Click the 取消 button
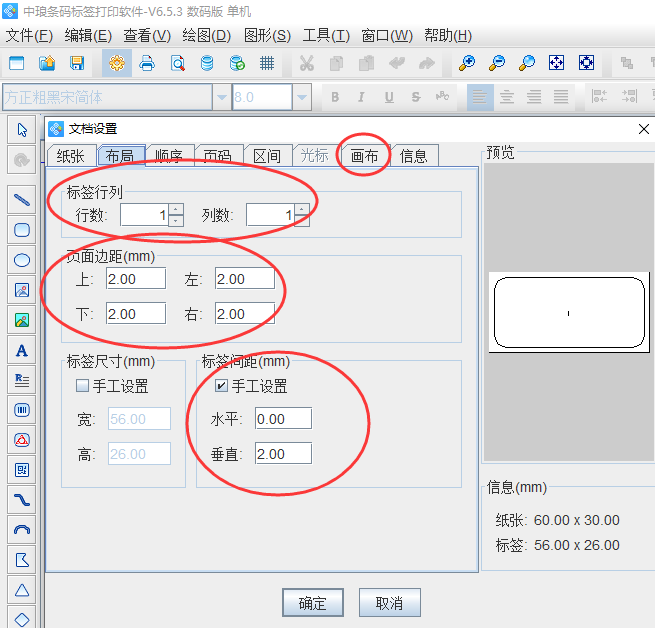The image size is (655, 628). coord(389,603)
